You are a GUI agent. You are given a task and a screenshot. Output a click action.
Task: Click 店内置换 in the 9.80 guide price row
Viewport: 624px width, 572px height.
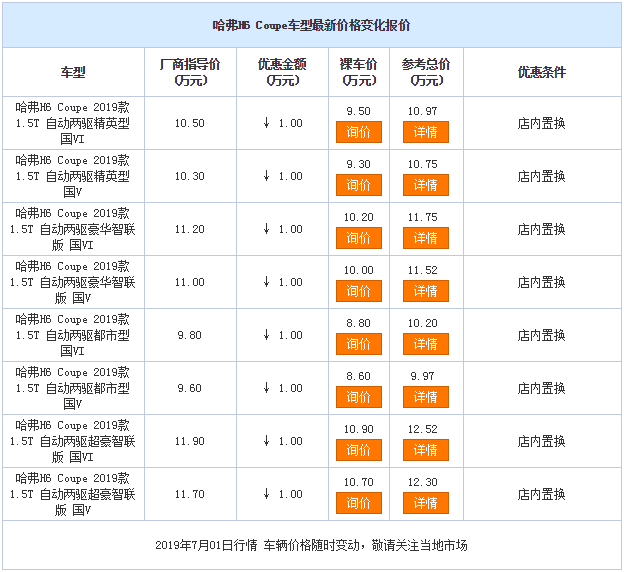(x=542, y=335)
